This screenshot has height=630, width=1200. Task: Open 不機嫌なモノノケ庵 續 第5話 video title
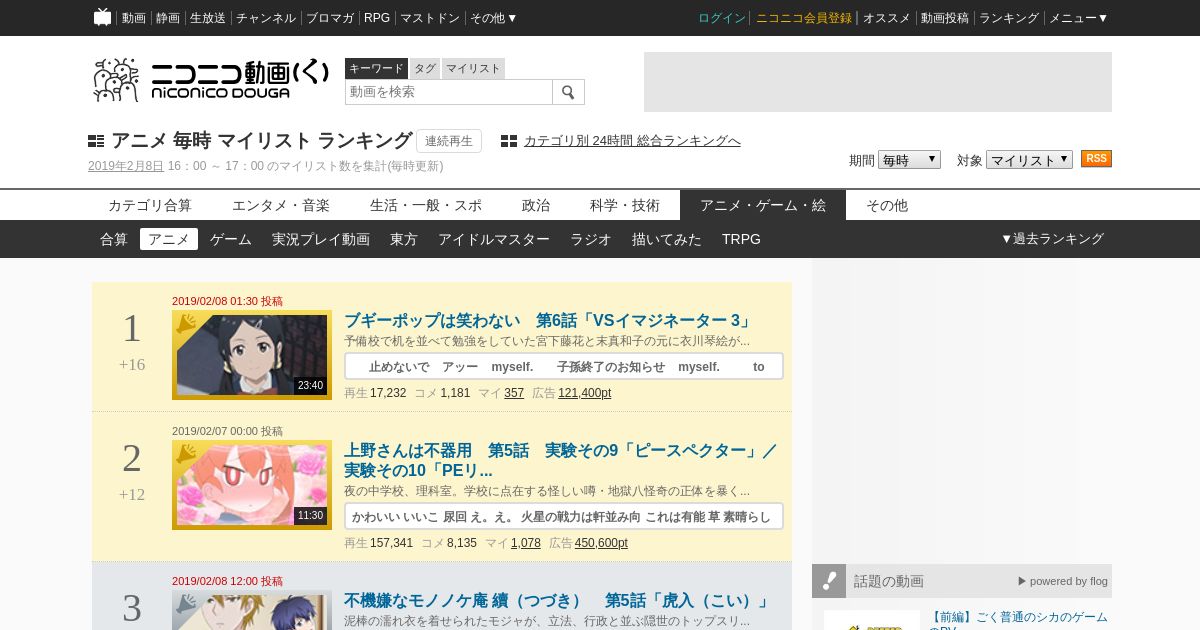558,601
